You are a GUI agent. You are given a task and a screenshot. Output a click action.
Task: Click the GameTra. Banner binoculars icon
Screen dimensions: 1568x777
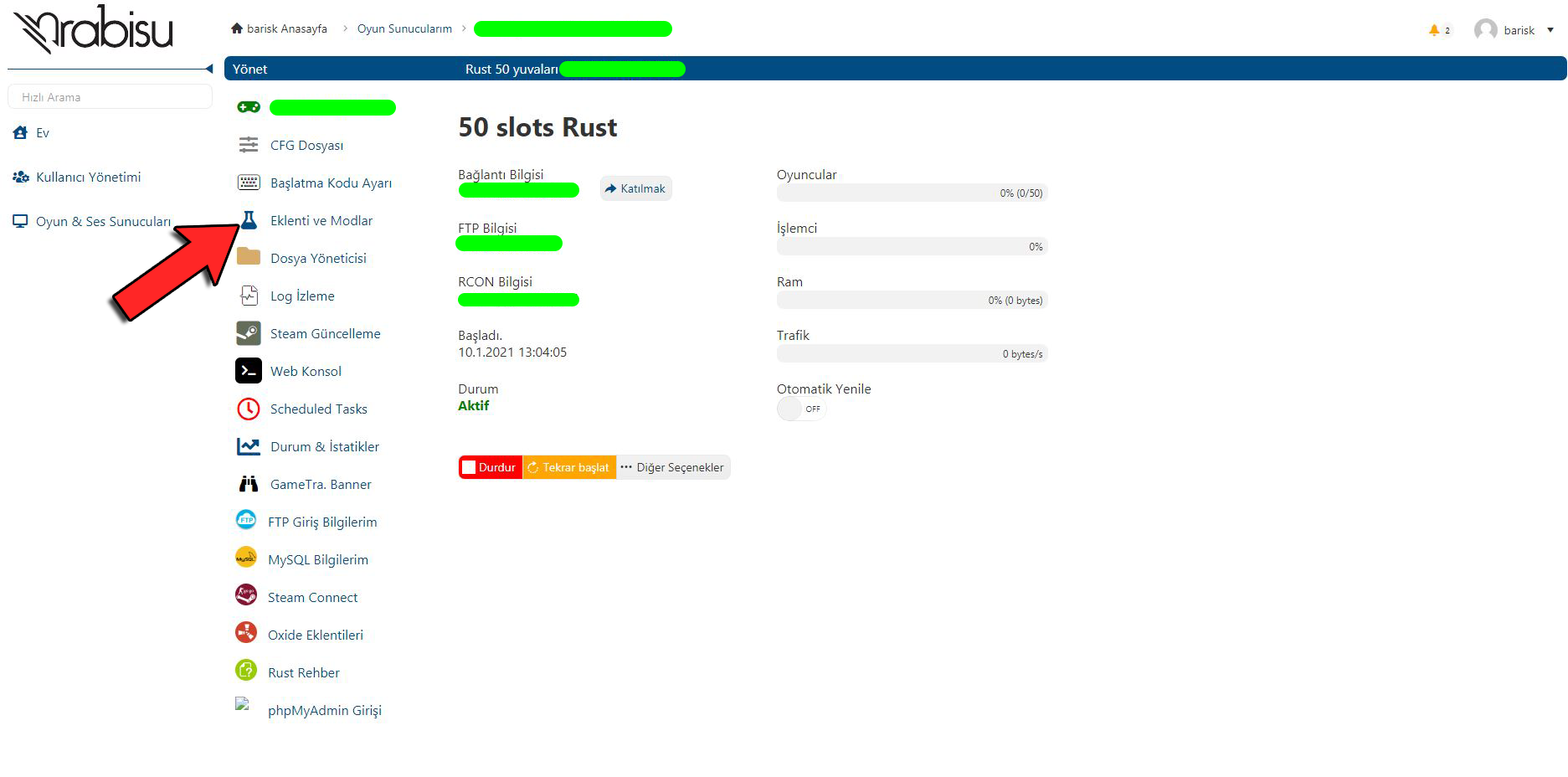tap(249, 484)
